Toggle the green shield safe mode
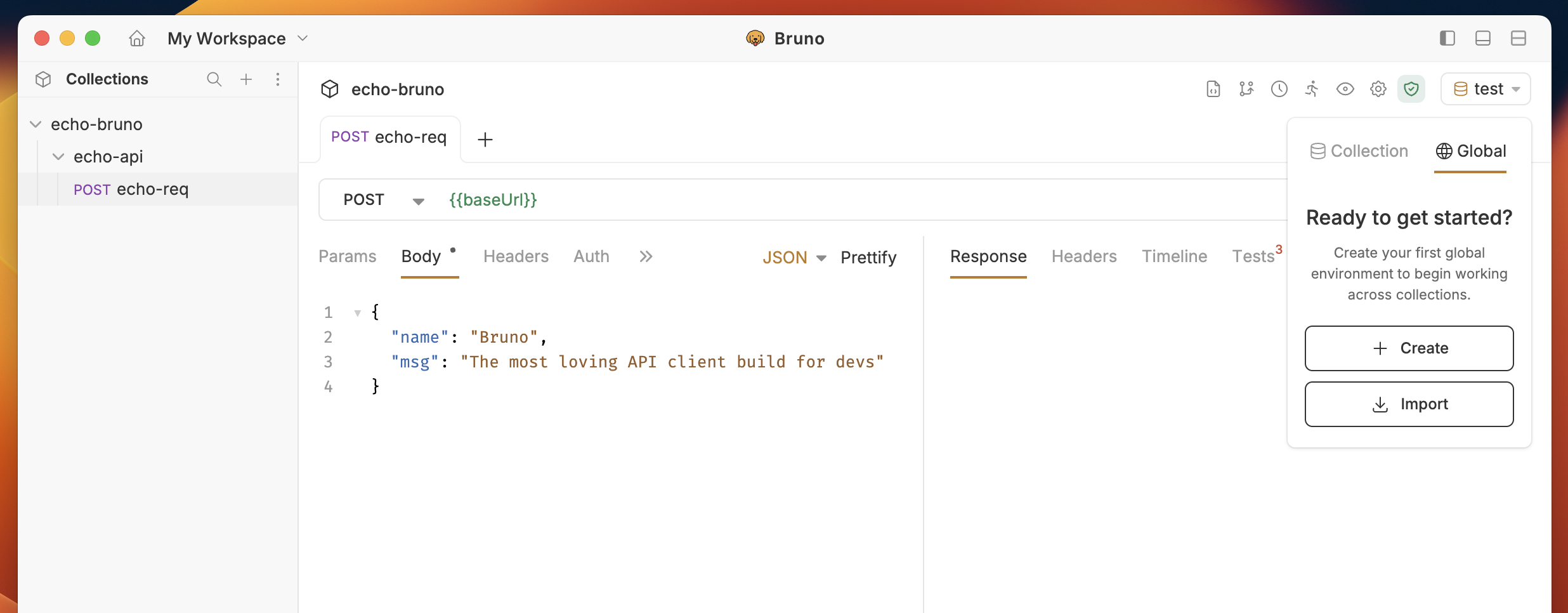 pyautogui.click(x=1411, y=89)
